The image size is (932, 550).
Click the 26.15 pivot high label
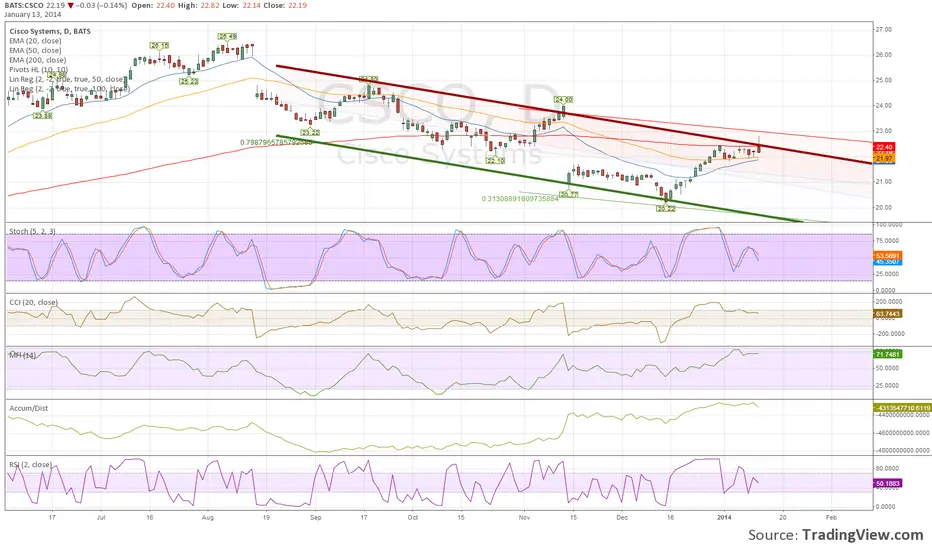click(x=159, y=45)
